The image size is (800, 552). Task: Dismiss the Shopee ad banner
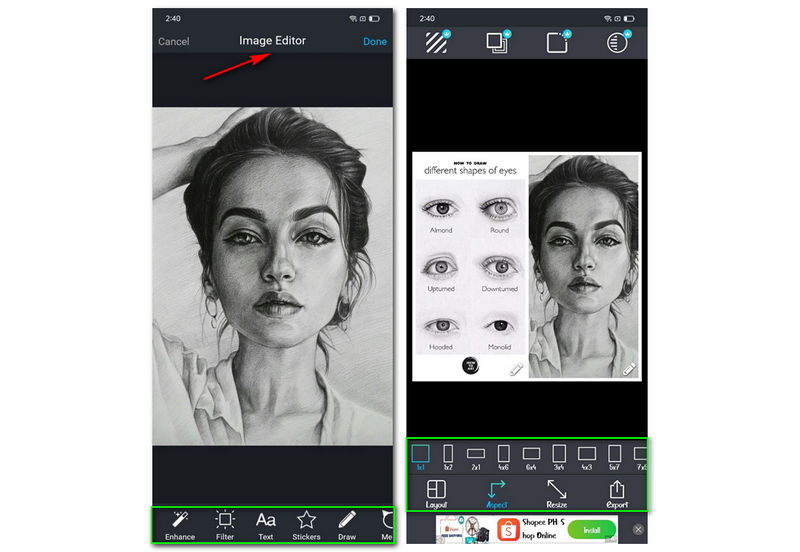(x=638, y=528)
